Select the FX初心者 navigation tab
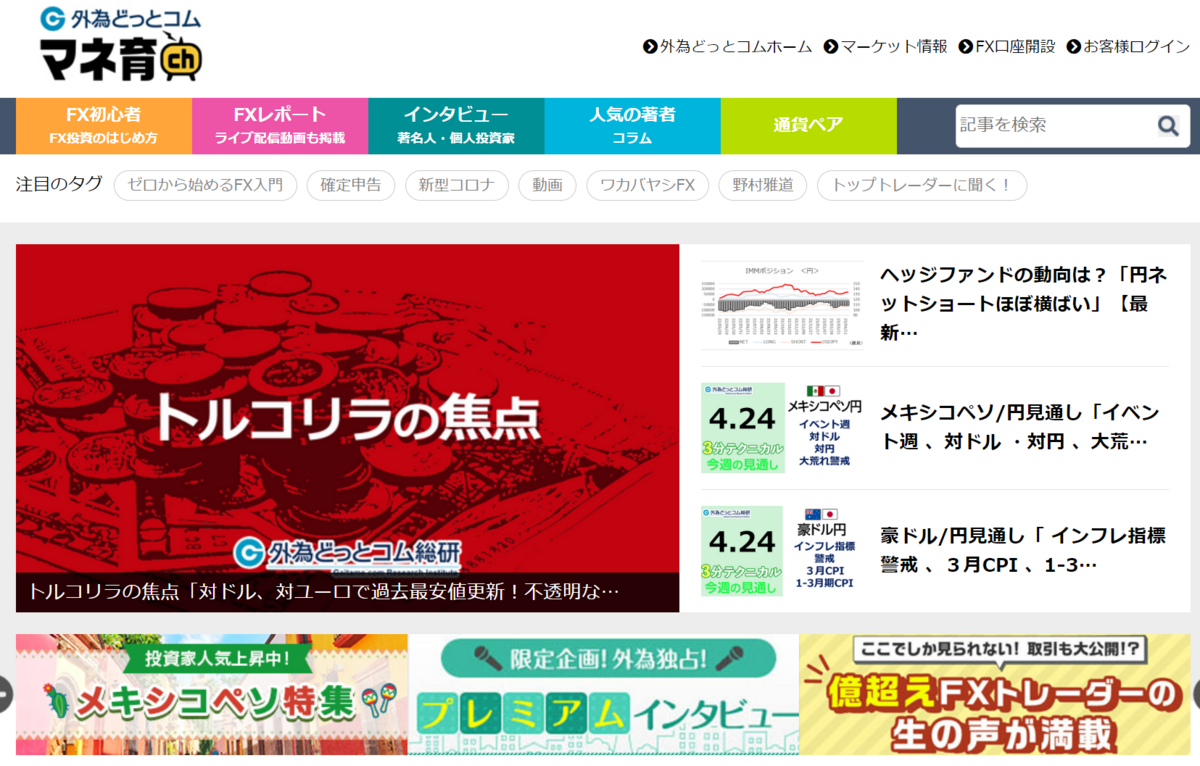 coord(104,126)
